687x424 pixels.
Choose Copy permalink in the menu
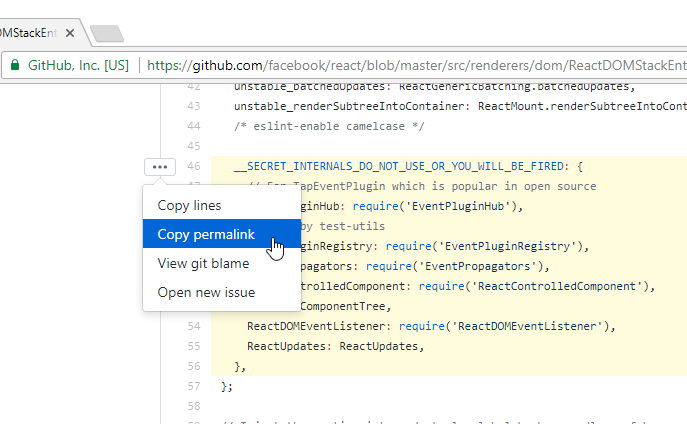[x=222, y=234]
